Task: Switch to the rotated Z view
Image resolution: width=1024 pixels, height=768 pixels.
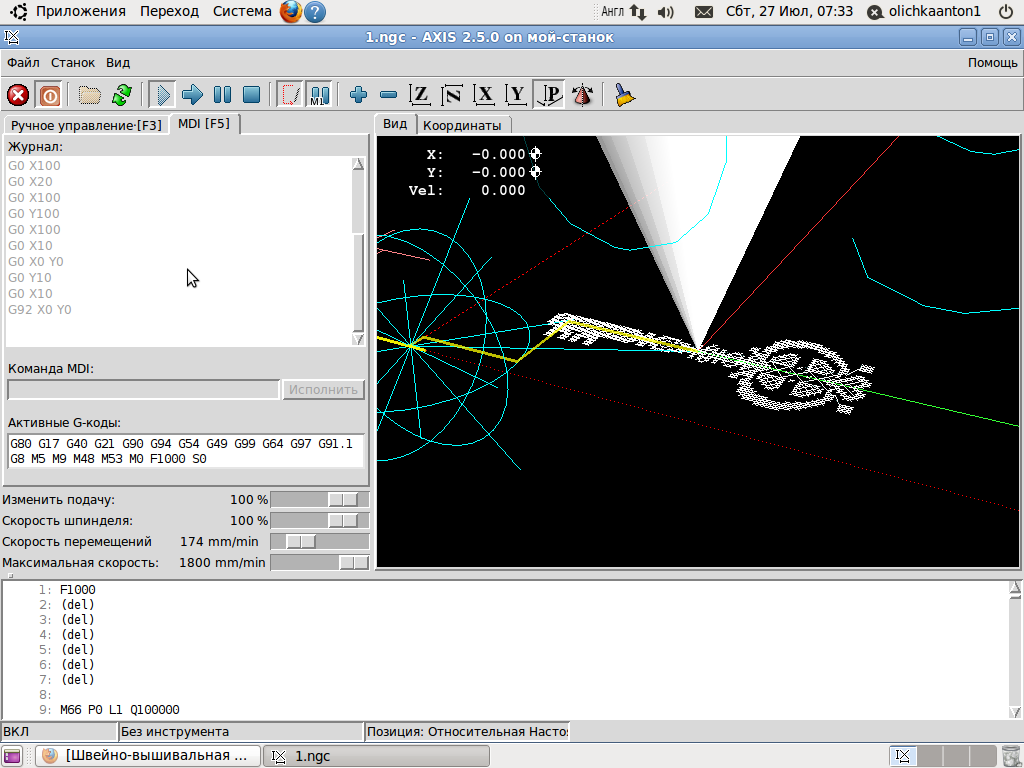Action: tap(451, 95)
